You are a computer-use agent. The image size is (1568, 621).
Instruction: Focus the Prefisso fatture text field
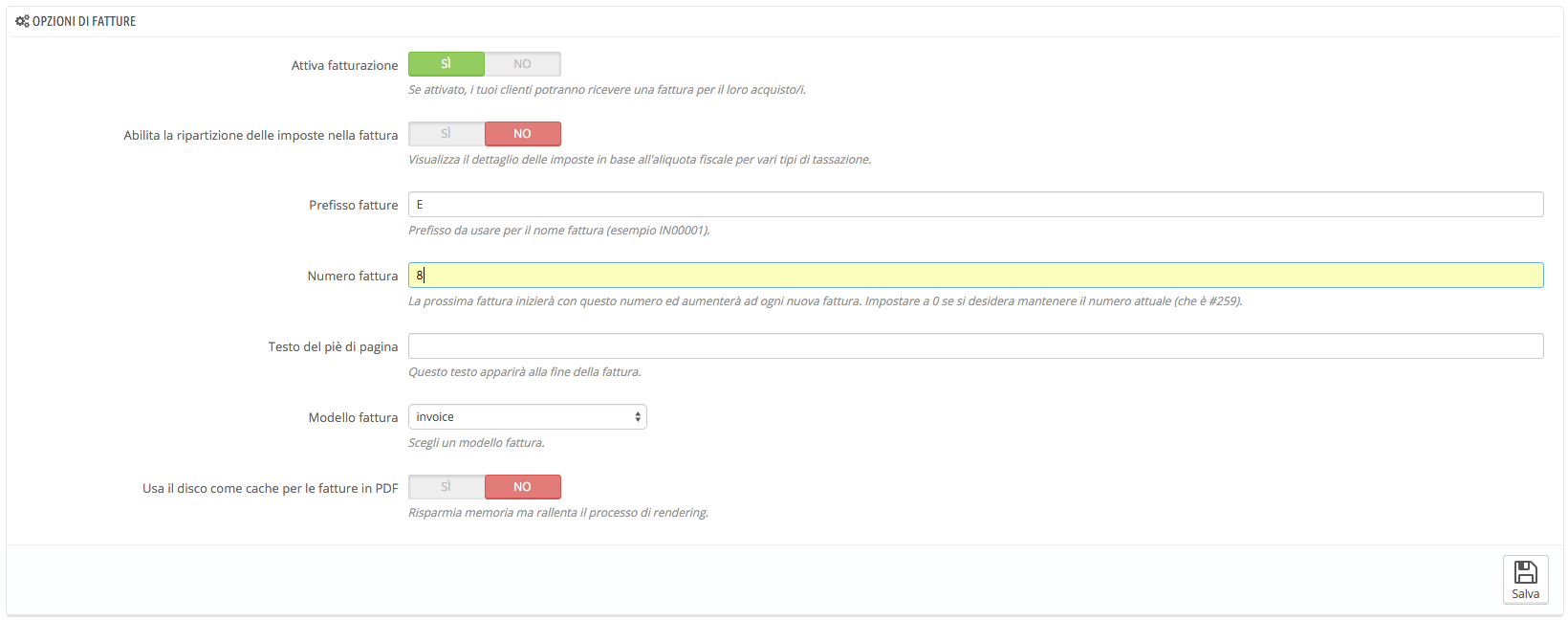pos(975,205)
